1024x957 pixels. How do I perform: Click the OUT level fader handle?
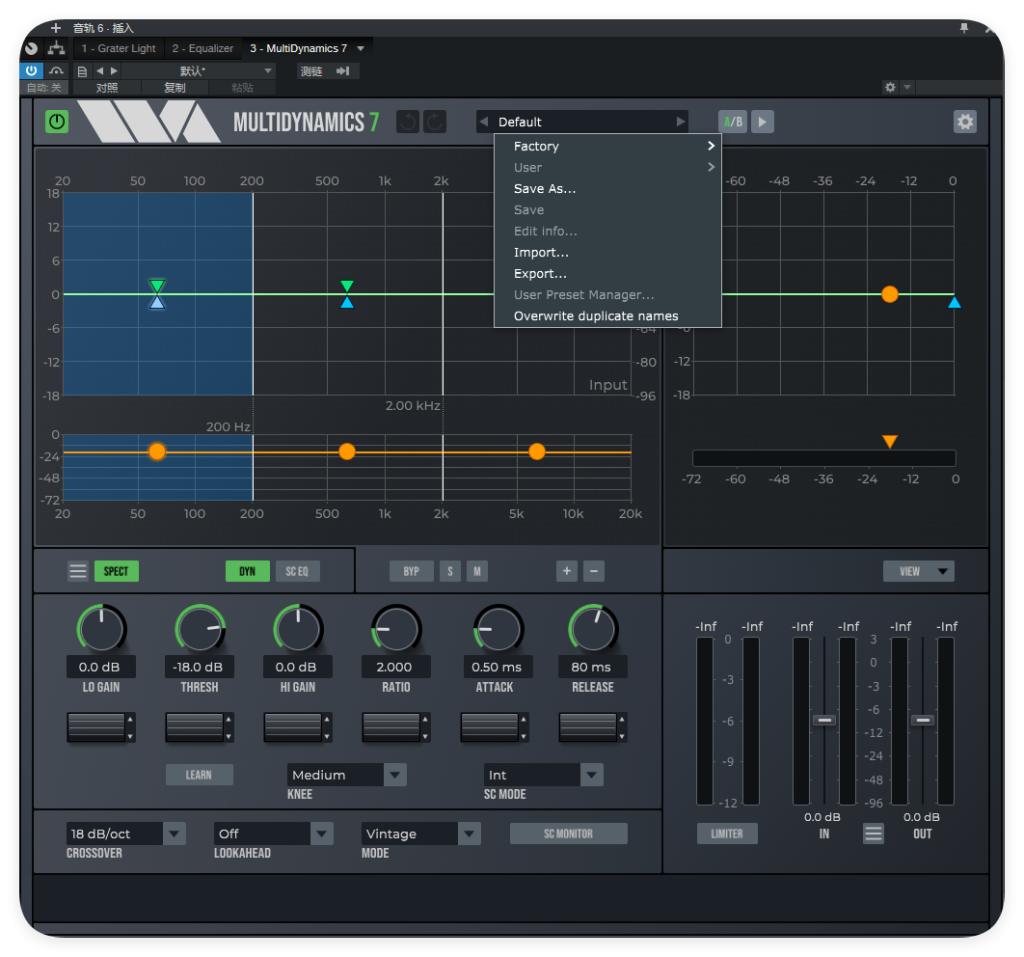923,720
